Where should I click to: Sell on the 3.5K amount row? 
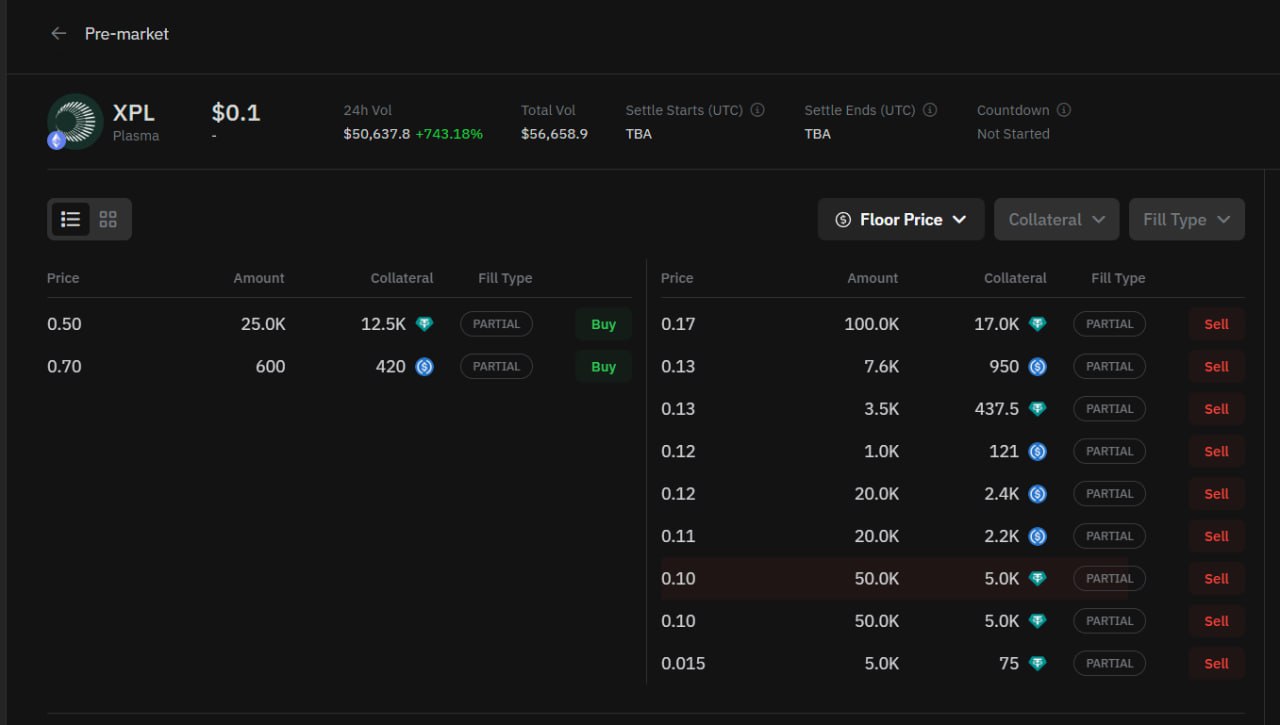(x=1216, y=409)
